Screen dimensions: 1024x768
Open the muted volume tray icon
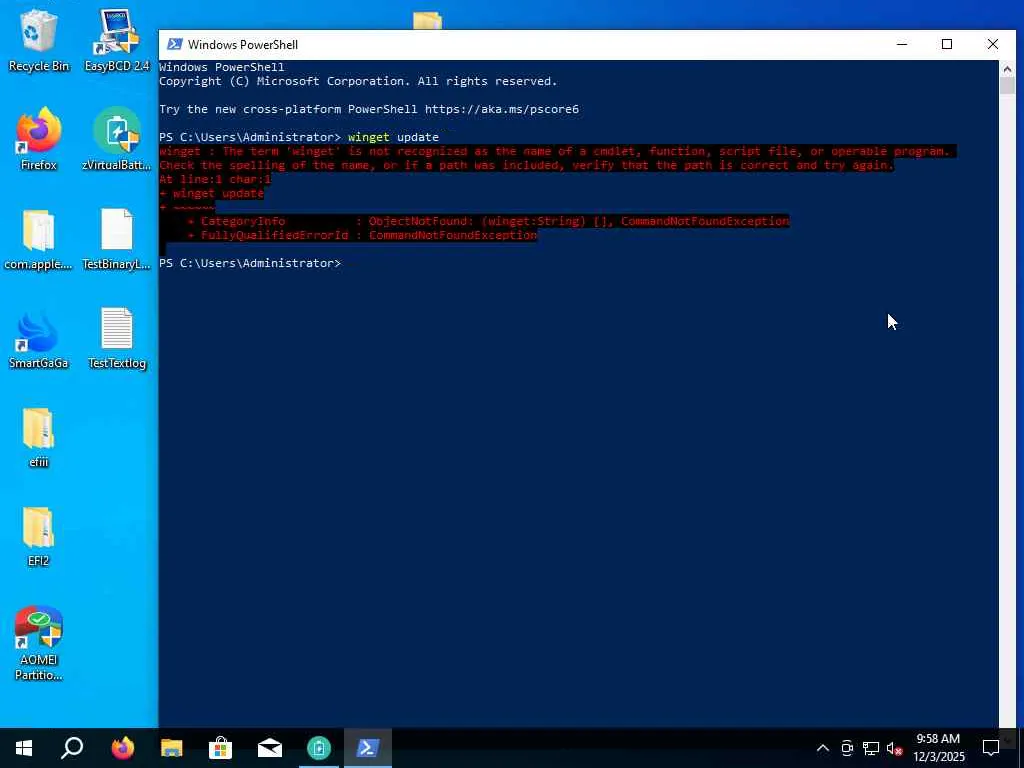coord(894,748)
